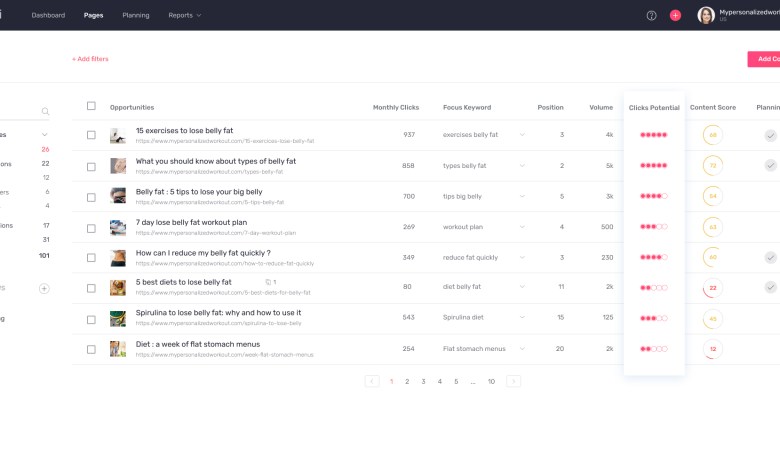The height and width of the screenshot is (470, 780).
Task: Click the duplicate icon beside 5 best diets
Action: (268, 282)
